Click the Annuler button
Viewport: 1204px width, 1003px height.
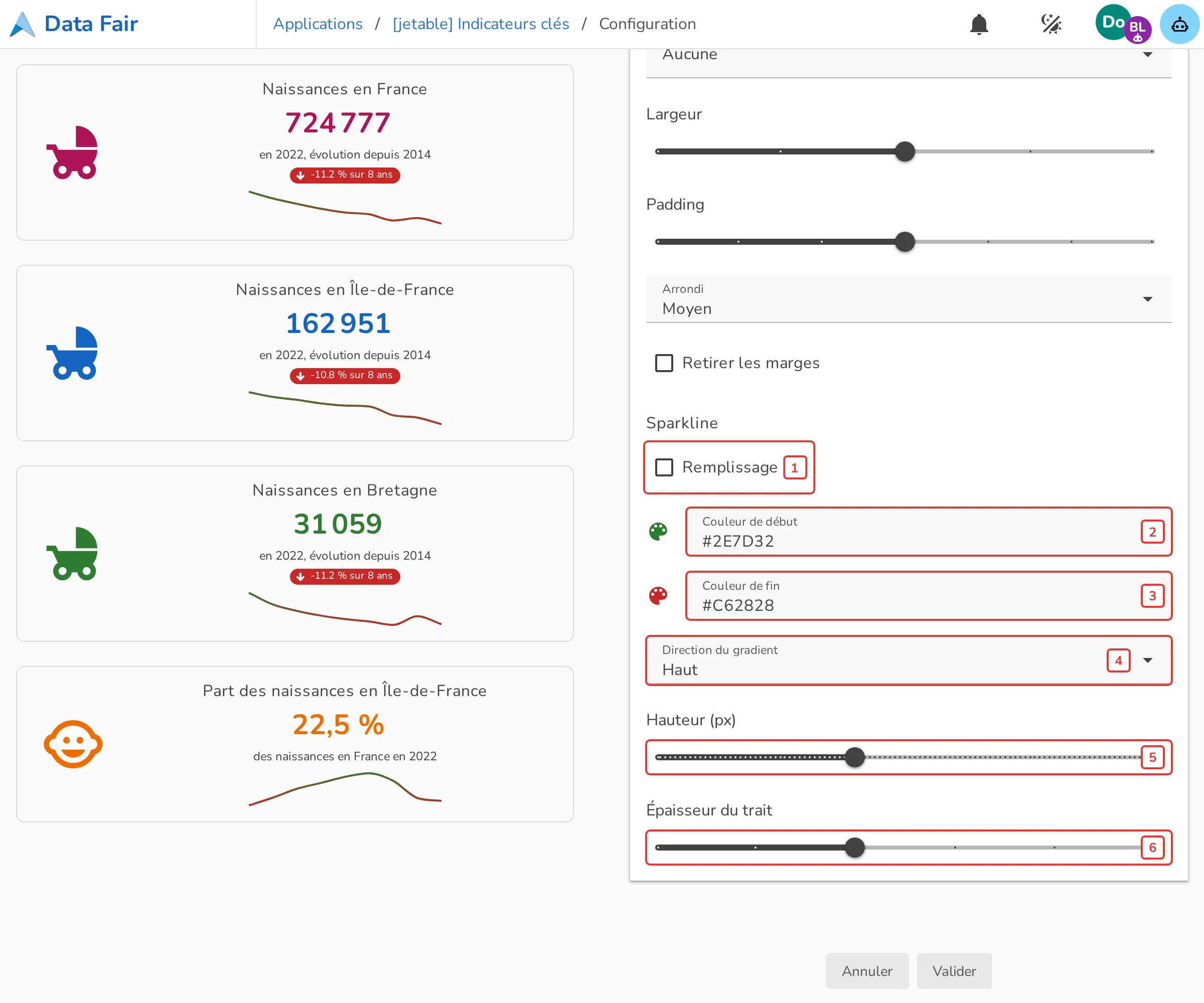pyautogui.click(x=867, y=971)
